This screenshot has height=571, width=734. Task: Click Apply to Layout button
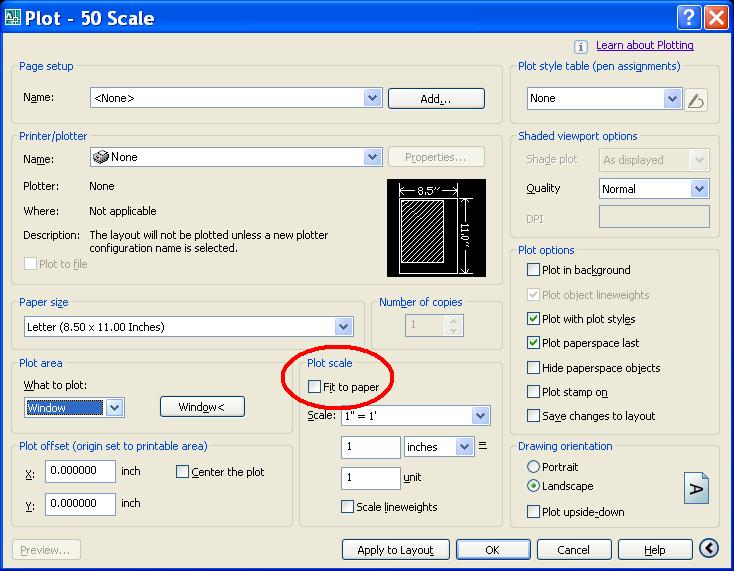[396, 549]
